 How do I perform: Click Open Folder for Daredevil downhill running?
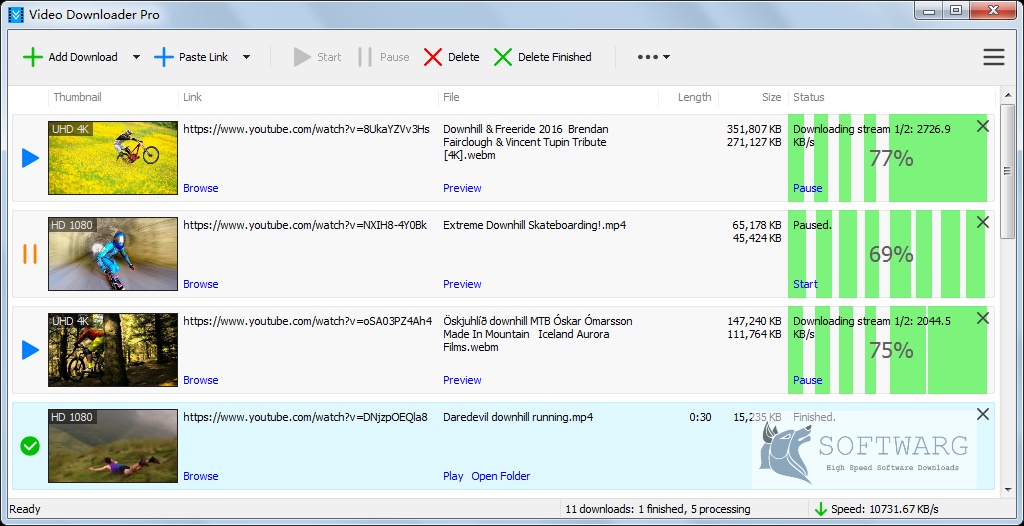pyautogui.click(x=501, y=476)
